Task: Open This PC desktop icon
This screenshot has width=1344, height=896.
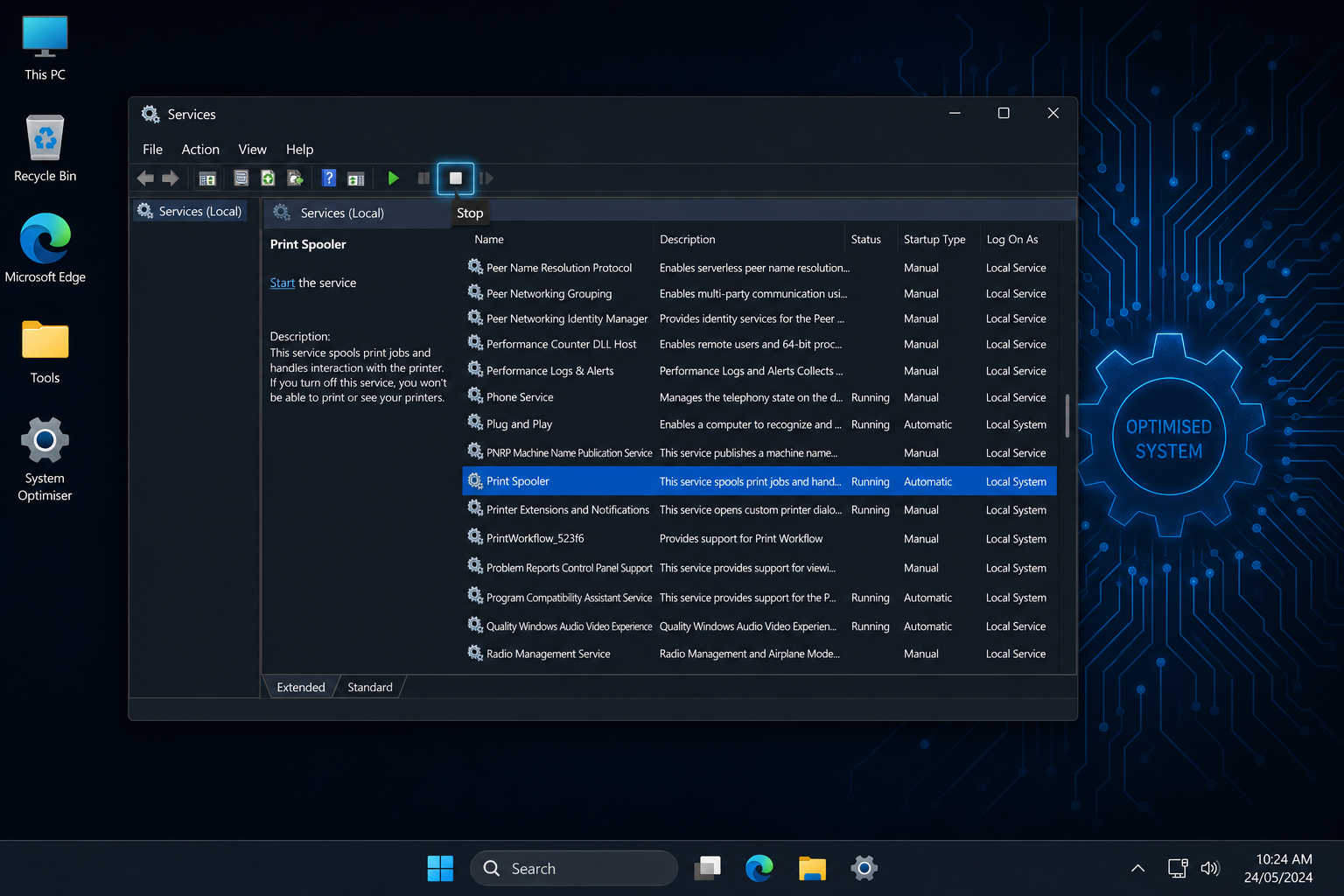Action: tap(45, 49)
